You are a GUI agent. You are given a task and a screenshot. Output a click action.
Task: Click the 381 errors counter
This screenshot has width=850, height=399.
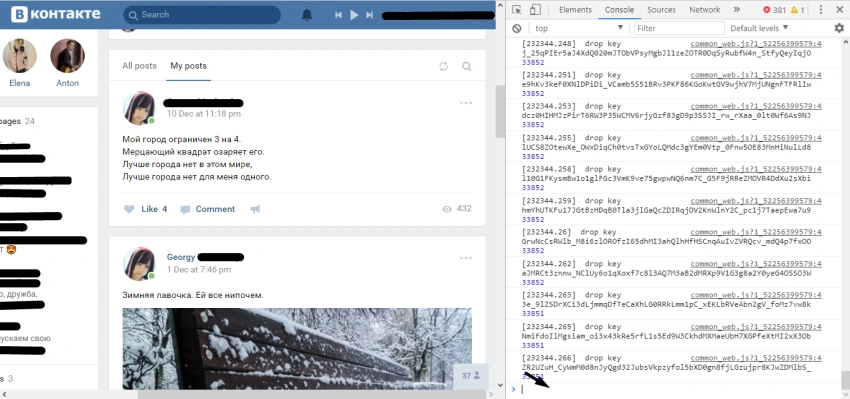pyautogui.click(x=774, y=10)
